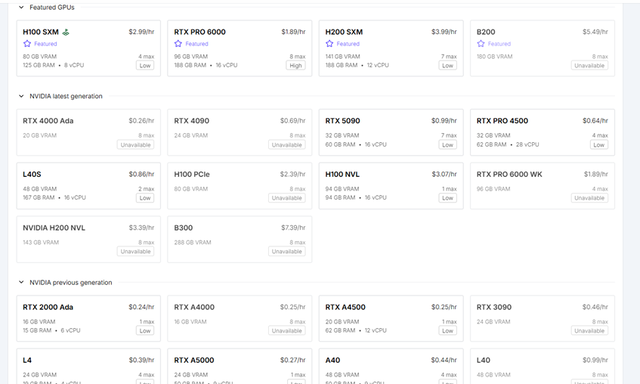Click the Unavailable badge on RTX 4000 Ada
Screen dimensions: 640x384
click(136, 145)
